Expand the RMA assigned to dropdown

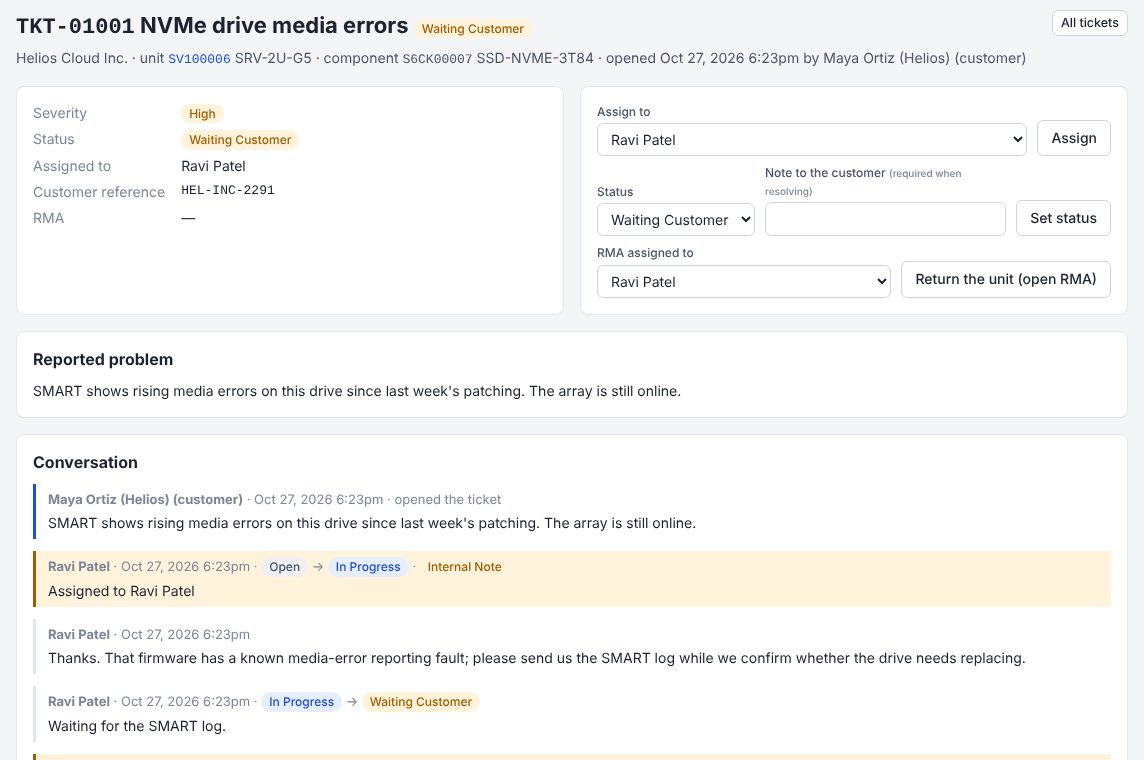(x=743, y=282)
